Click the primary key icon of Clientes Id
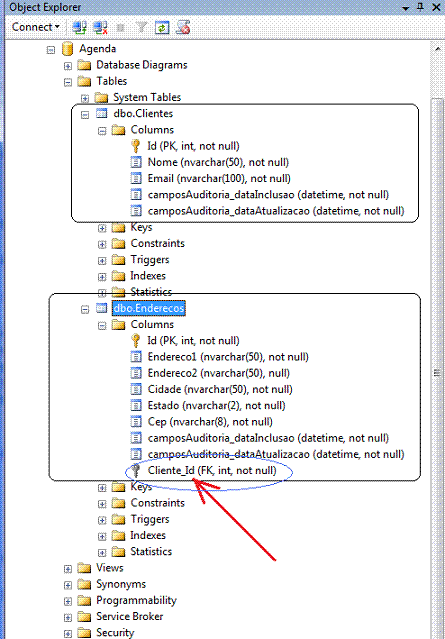Screen dimensions: 445x639 pyautogui.click(x=136, y=146)
